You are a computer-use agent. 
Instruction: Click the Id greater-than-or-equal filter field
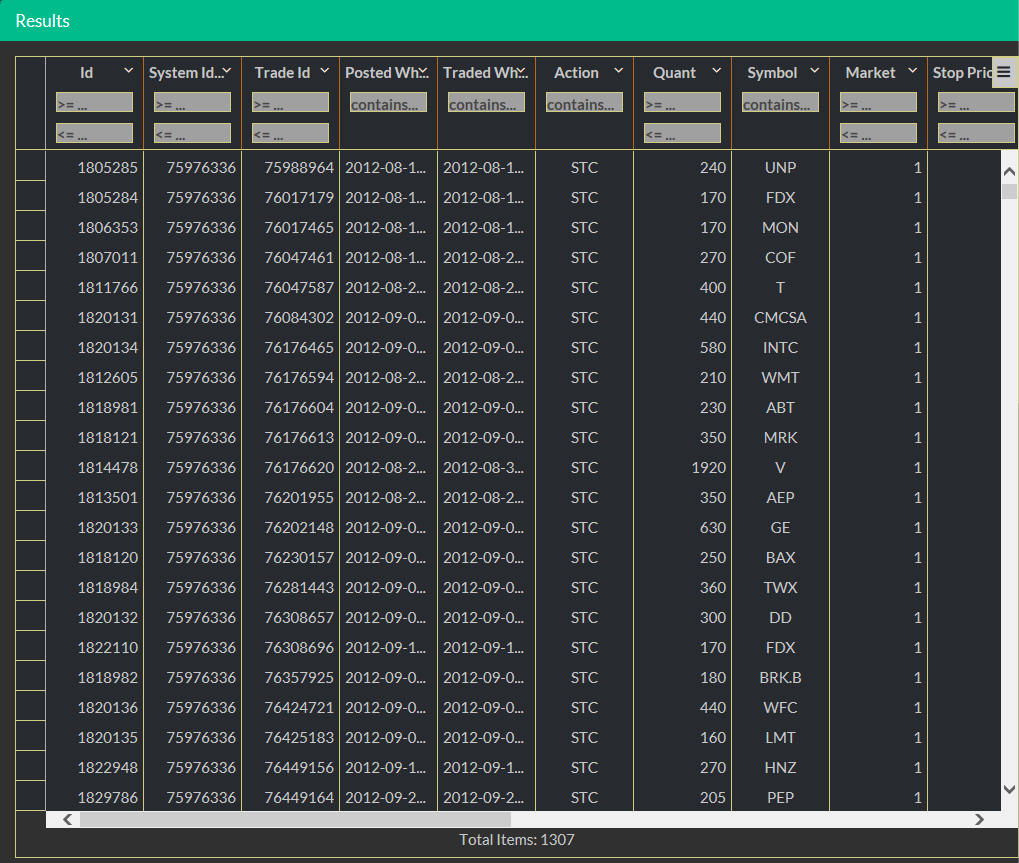click(94, 103)
